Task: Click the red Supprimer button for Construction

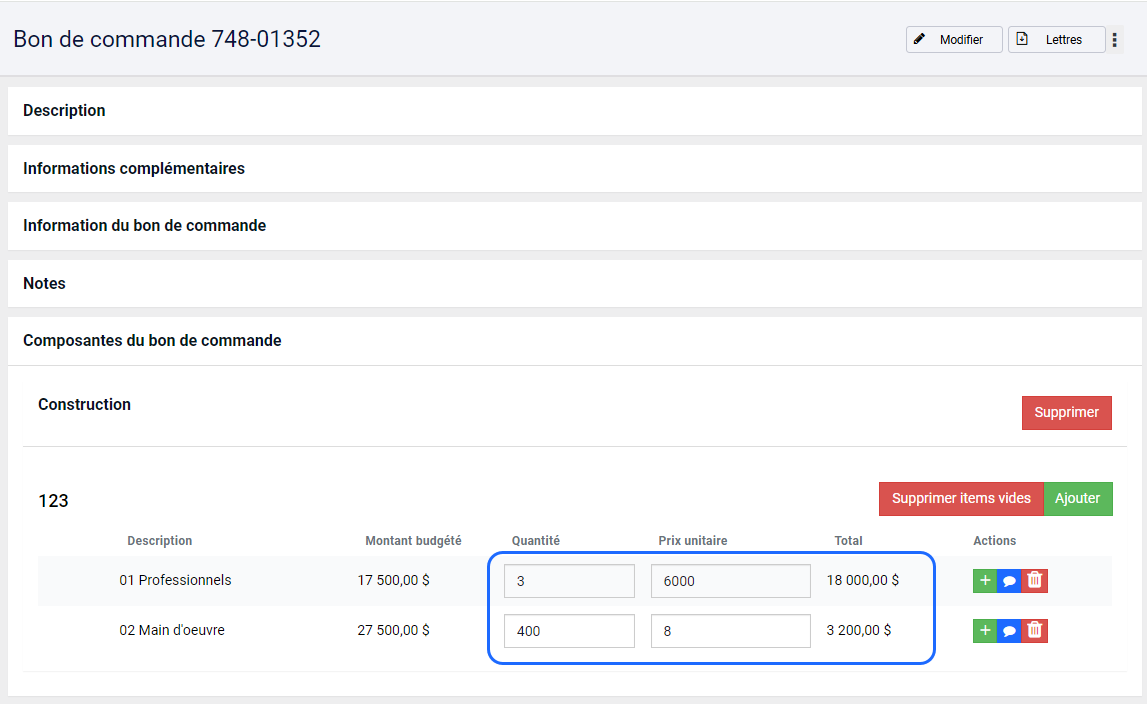Action: [1067, 413]
